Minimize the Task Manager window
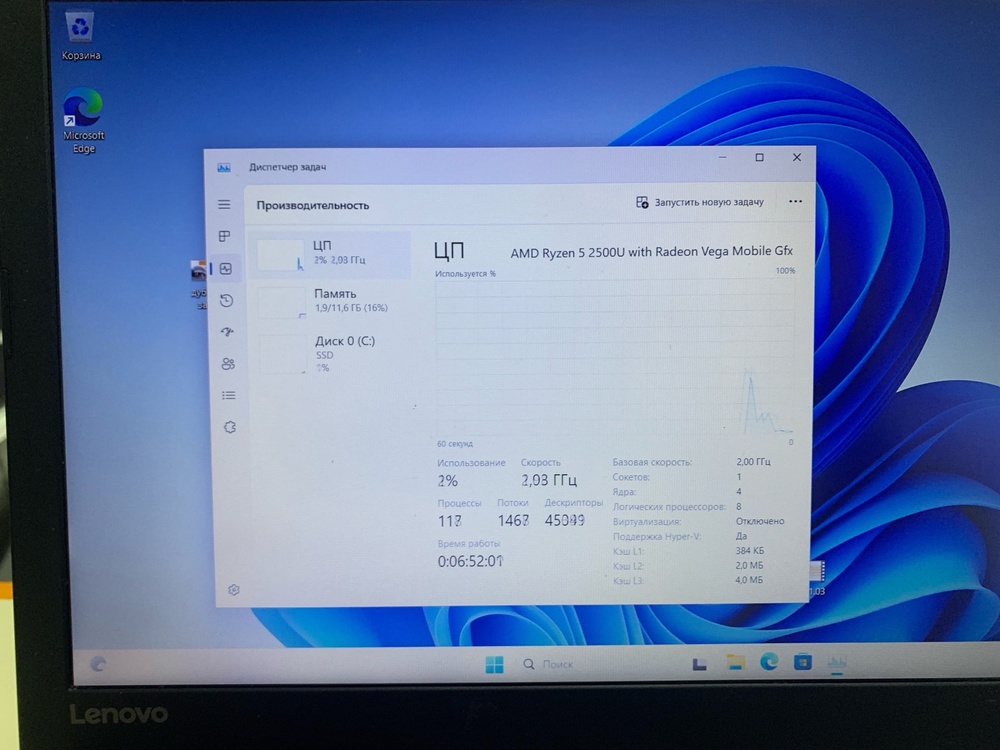The image size is (1000, 750). 723,157
